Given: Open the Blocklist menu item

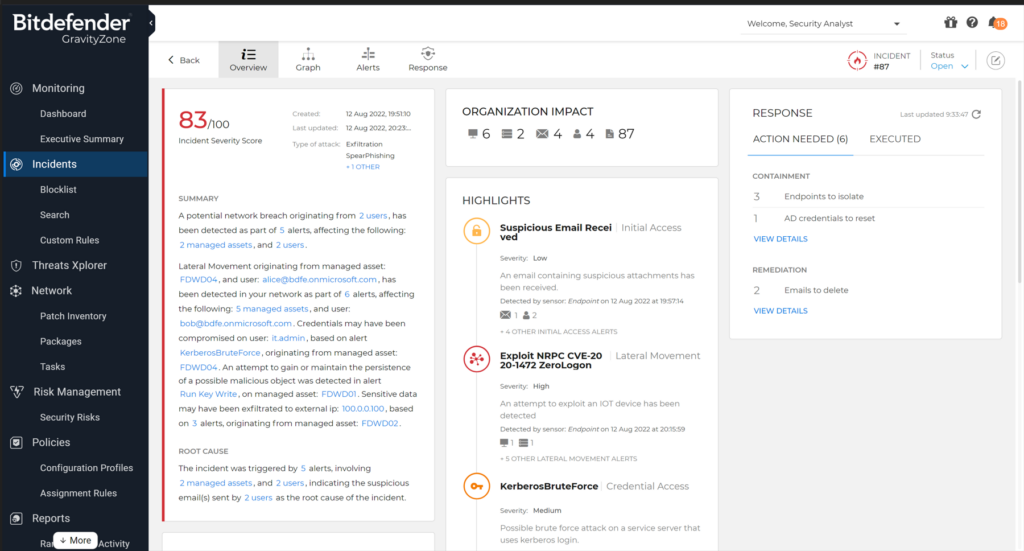Looking at the screenshot, I should (x=58, y=189).
